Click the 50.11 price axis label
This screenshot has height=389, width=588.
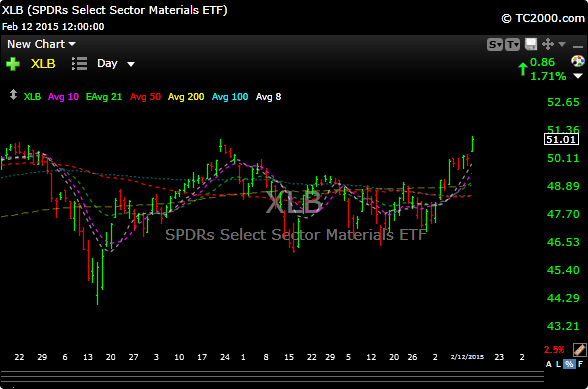pyautogui.click(x=563, y=158)
